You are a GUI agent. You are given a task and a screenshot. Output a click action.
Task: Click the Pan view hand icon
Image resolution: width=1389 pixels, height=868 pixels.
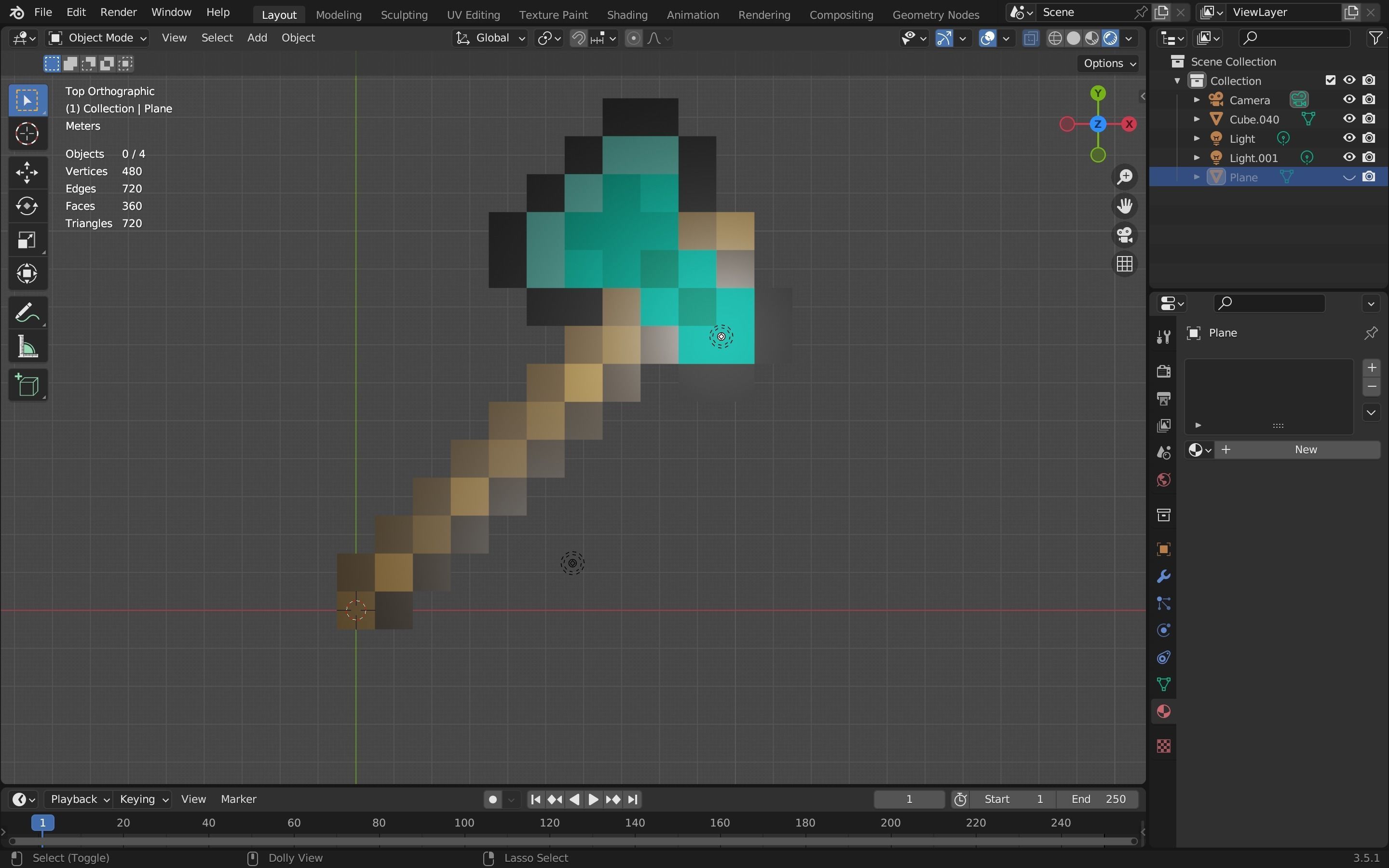point(1124,206)
